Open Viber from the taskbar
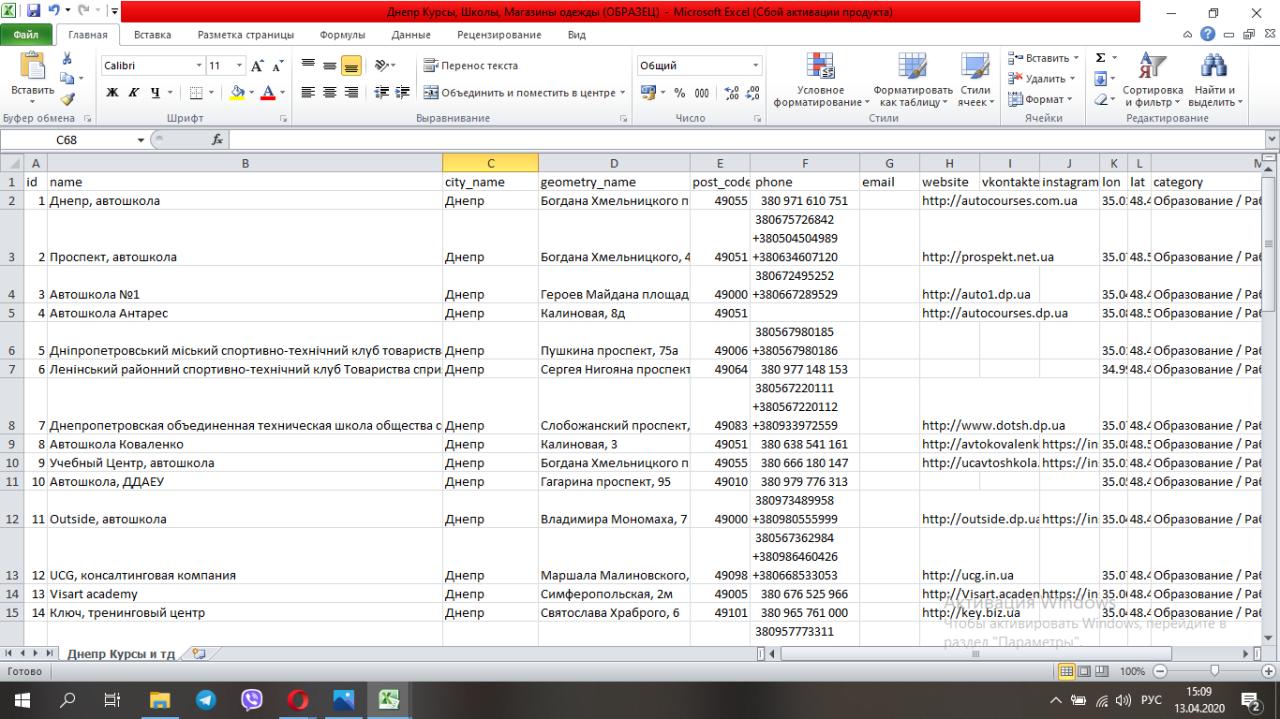The height and width of the screenshot is (719, 1280). pos(252,700)
